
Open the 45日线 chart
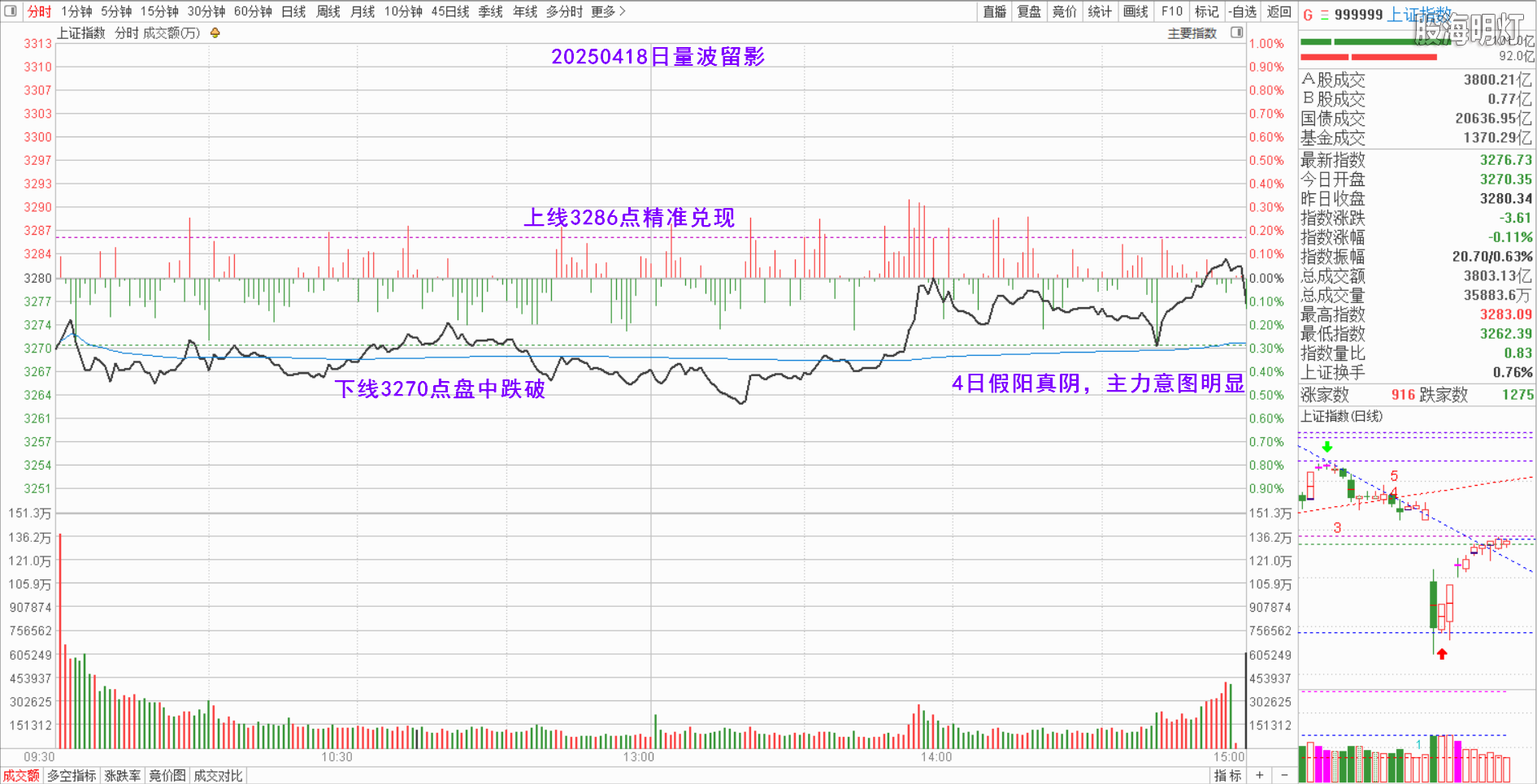(450, 11)
